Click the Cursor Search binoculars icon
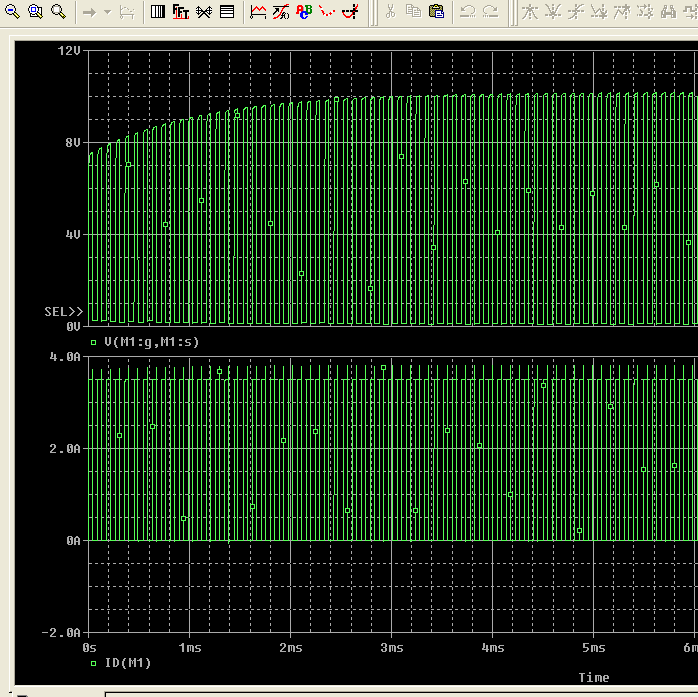The width and height of the screenshot is (698, 697). (x=669, y=12)
